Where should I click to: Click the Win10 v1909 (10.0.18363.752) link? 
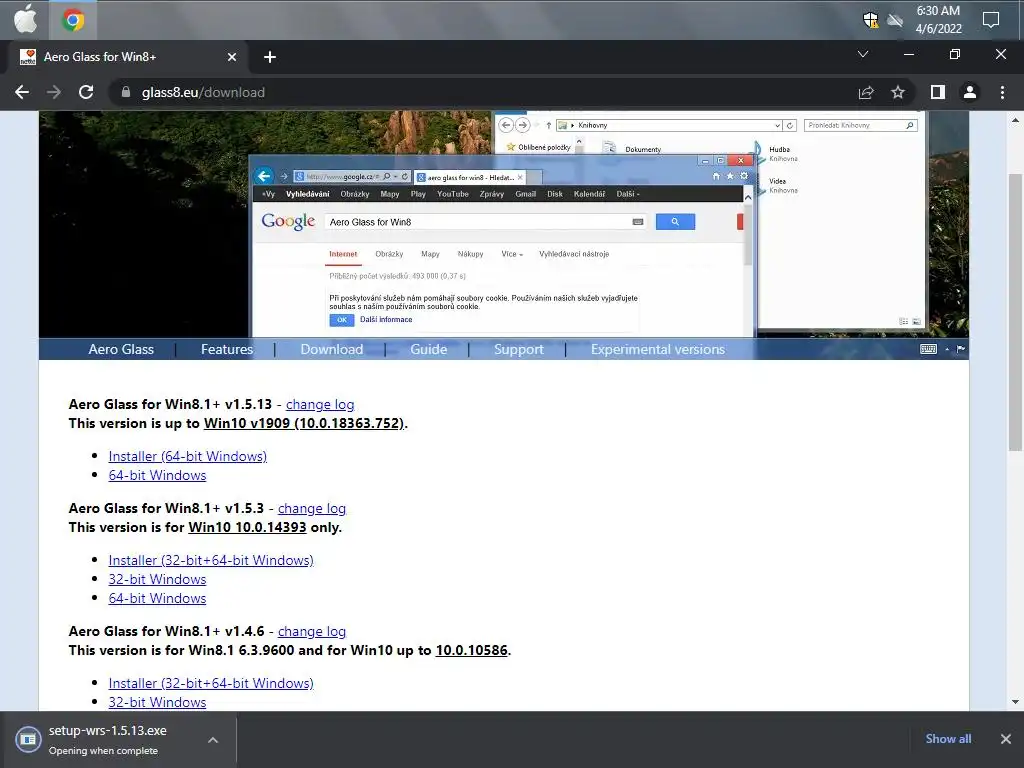[x=304, y=423]
